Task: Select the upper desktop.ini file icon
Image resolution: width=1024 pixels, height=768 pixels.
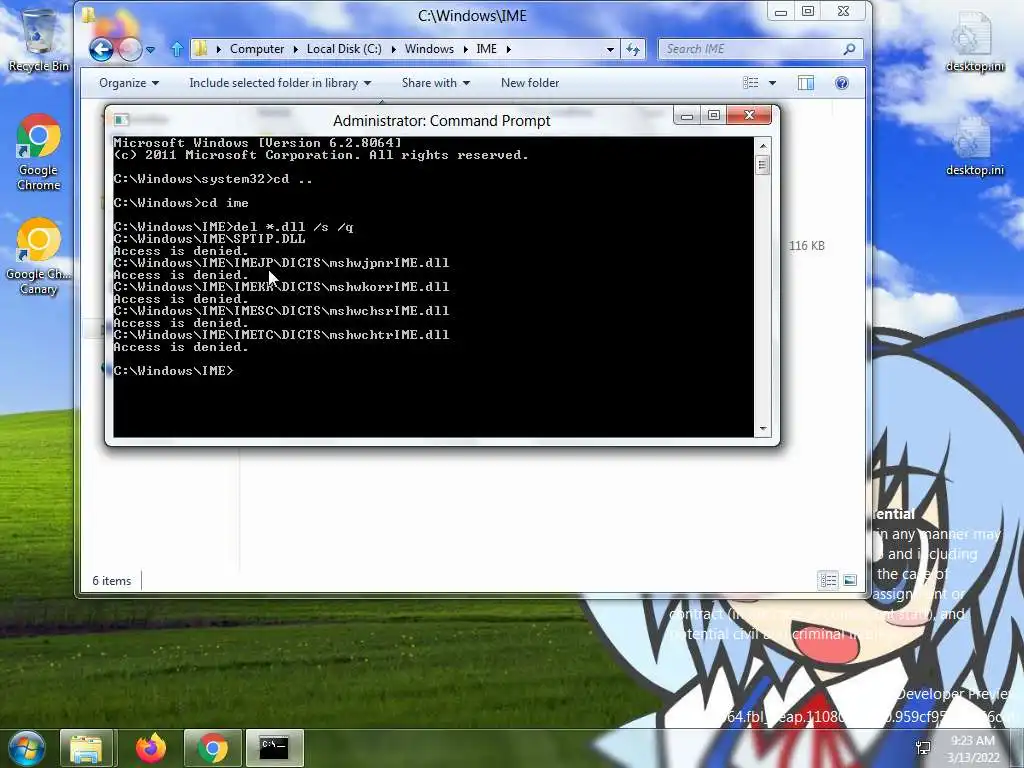Action: coord(975,41)
